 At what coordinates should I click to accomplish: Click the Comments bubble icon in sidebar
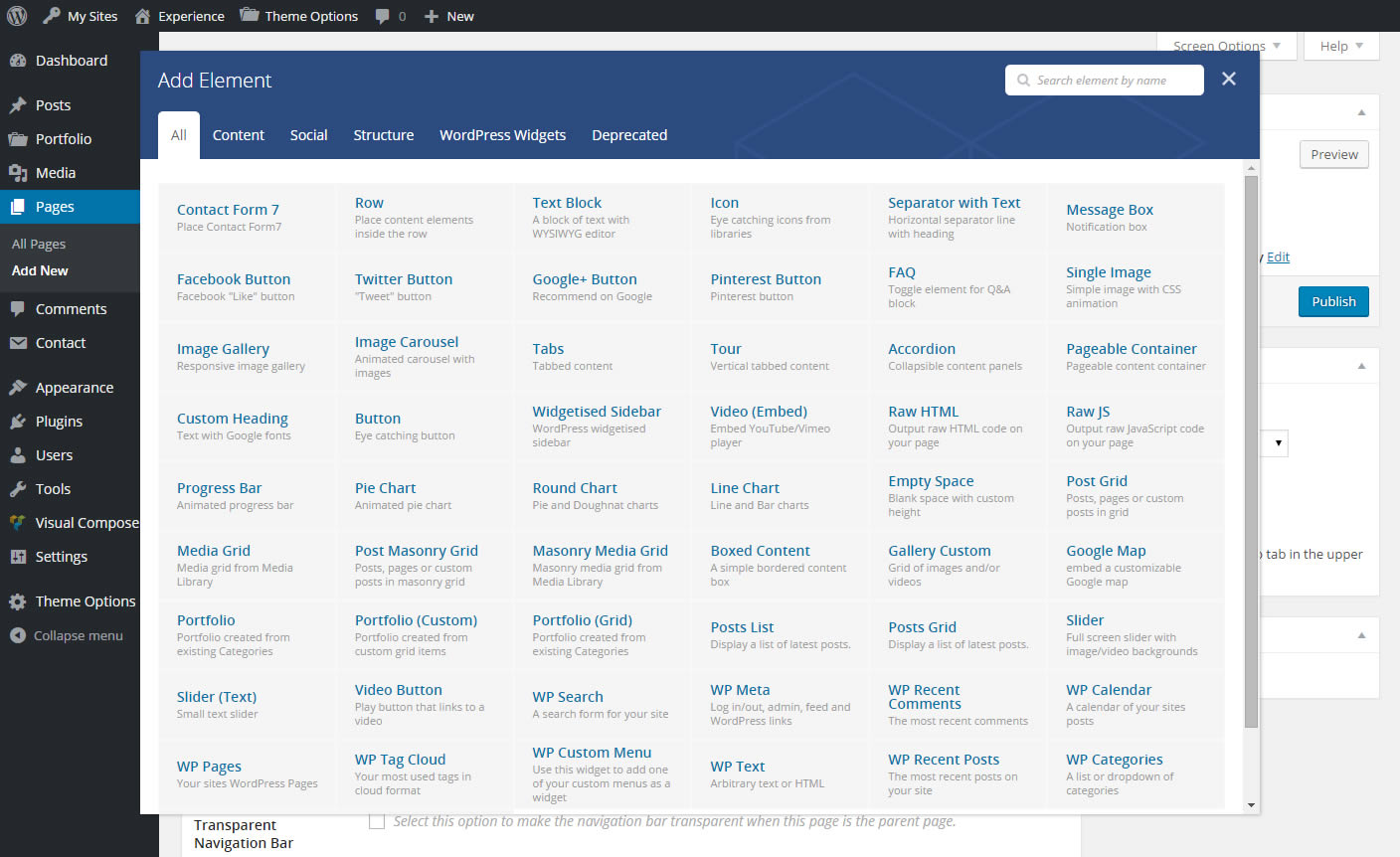pos(18,309)
